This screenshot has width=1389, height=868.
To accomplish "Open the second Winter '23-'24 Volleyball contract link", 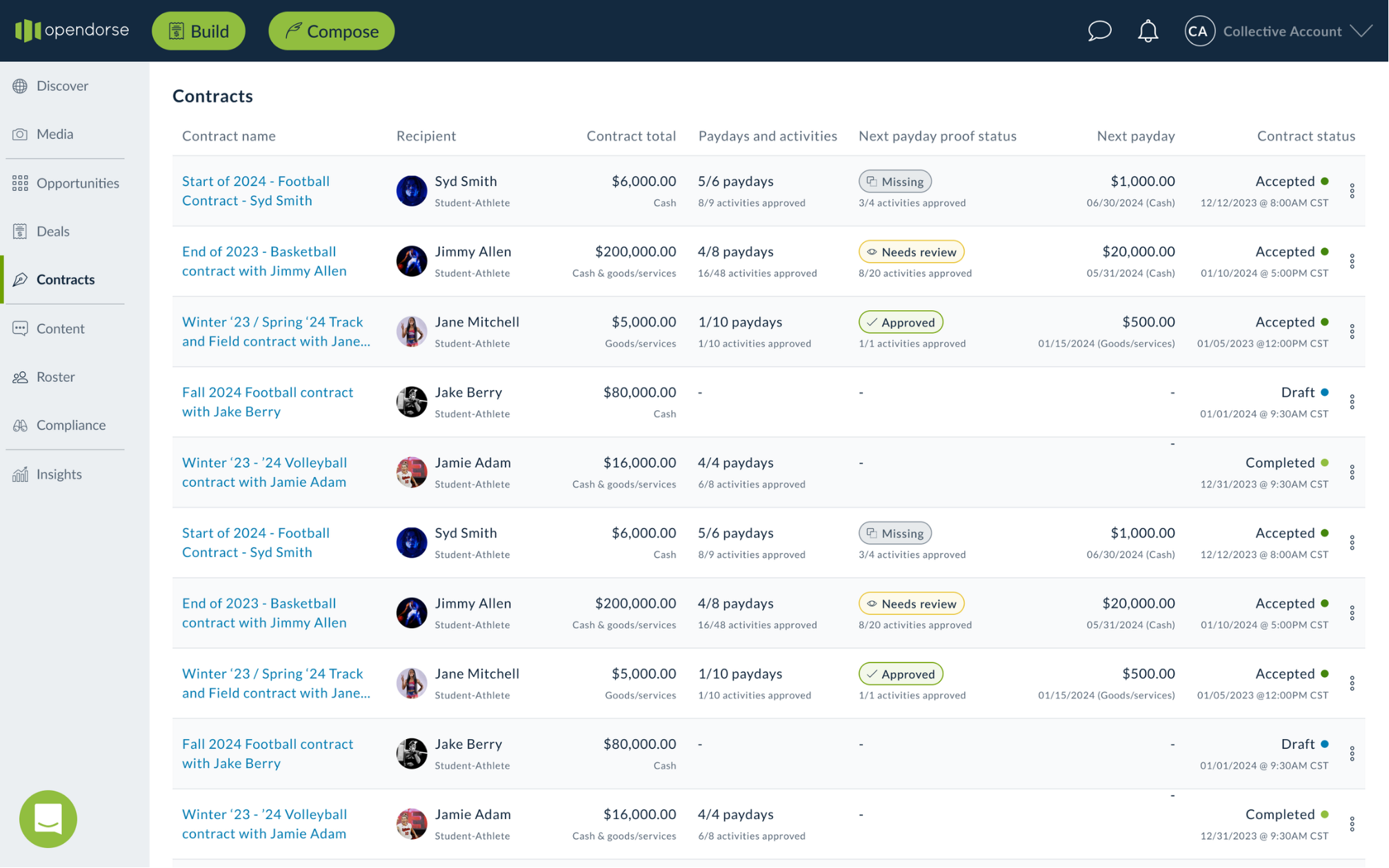I will (x=264, y=823).
